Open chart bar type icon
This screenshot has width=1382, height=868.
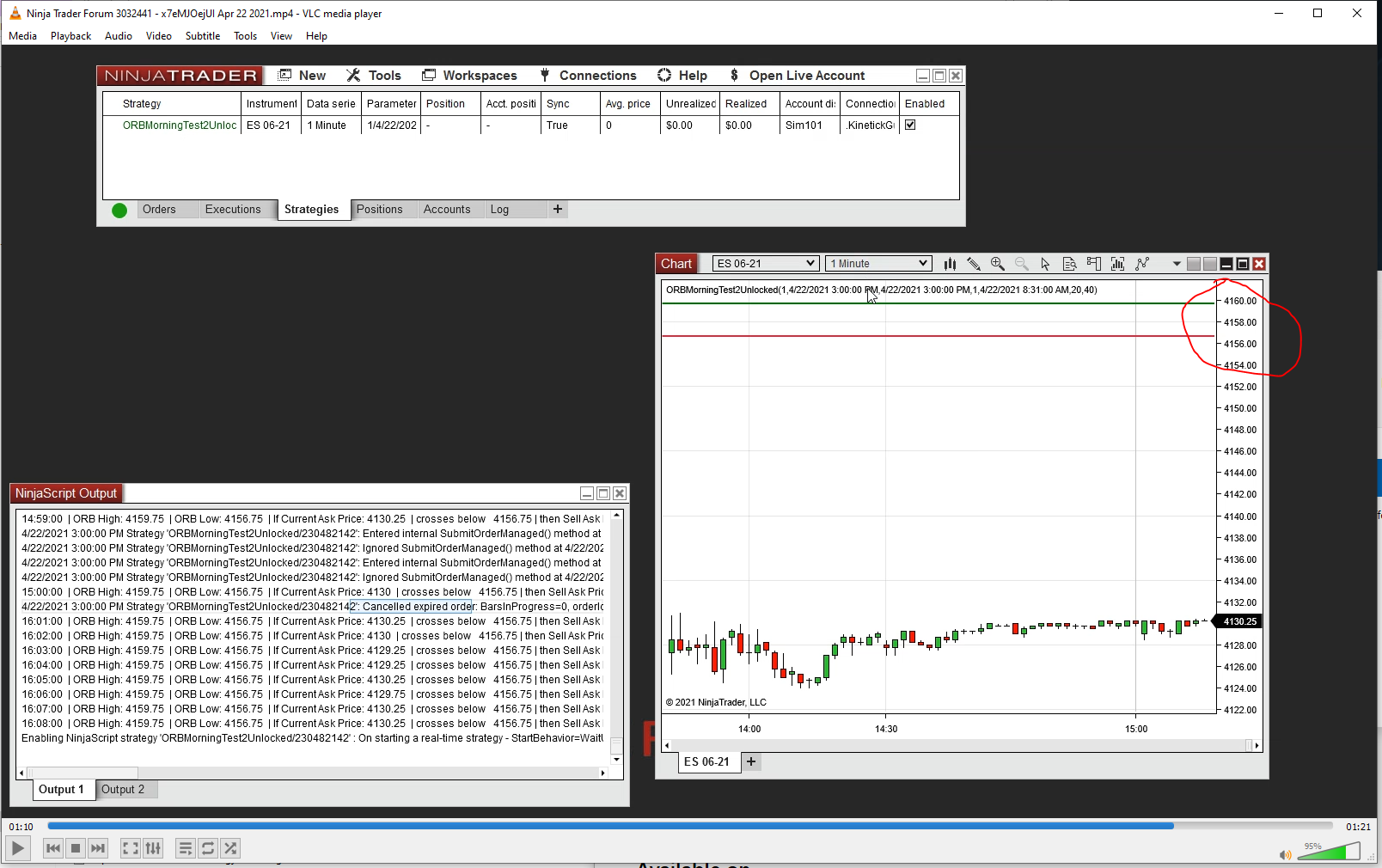(950, 264)
